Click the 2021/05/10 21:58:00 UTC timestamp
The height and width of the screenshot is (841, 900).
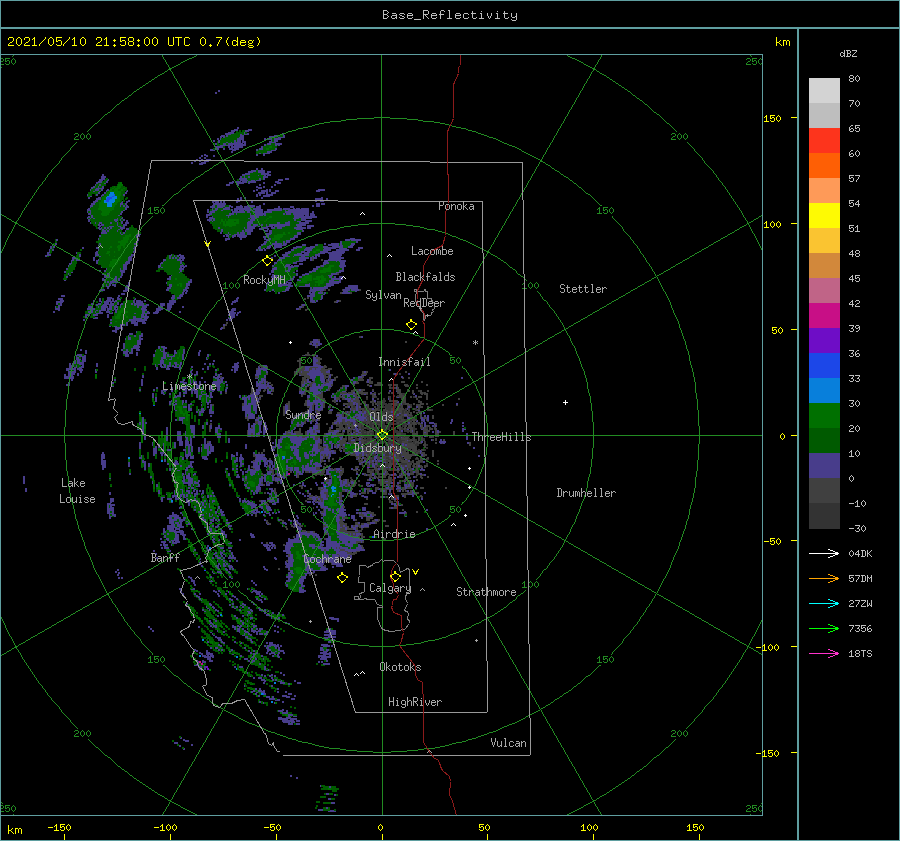coord(99,42)
